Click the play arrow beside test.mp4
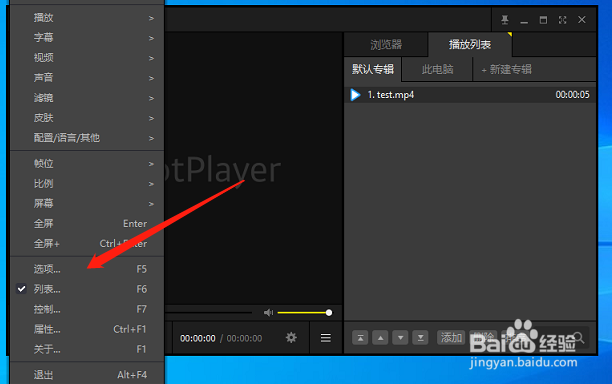 (x=355, y=95)
